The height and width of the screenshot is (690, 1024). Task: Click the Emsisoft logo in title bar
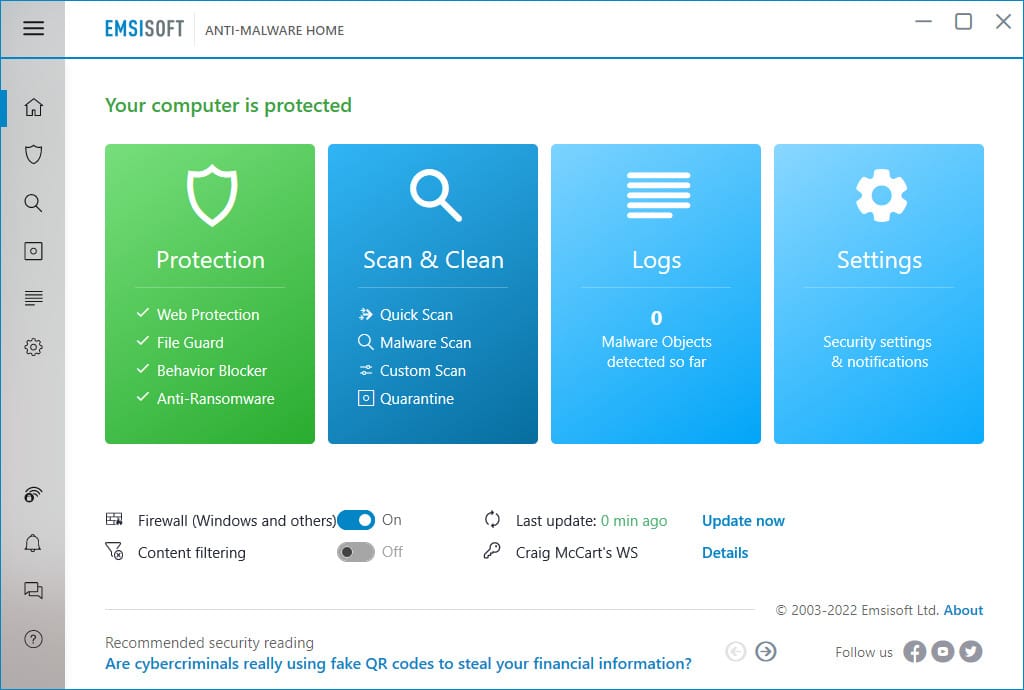point(144,29)
